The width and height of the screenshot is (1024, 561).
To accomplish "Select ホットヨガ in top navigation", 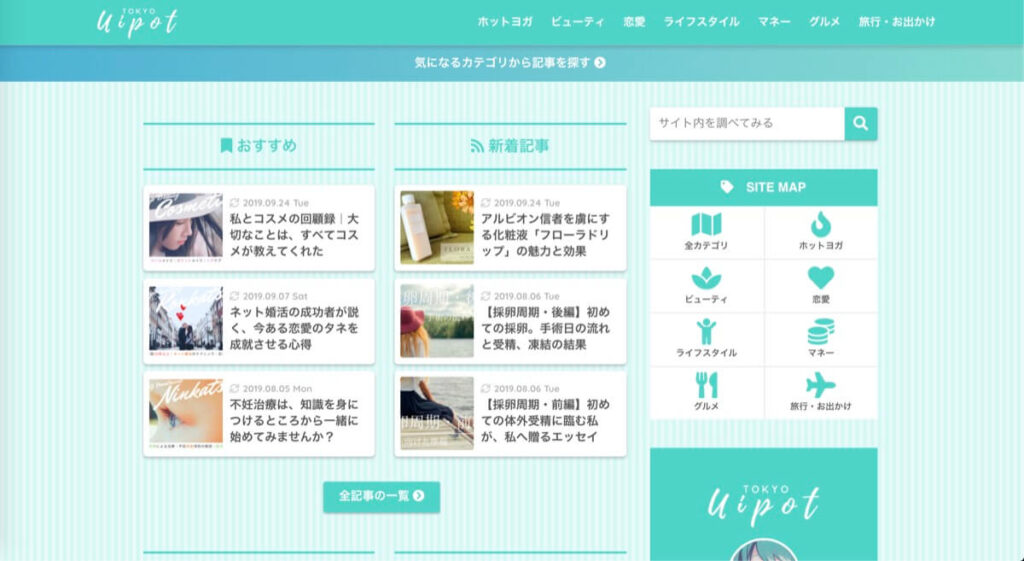I will 505,22.
